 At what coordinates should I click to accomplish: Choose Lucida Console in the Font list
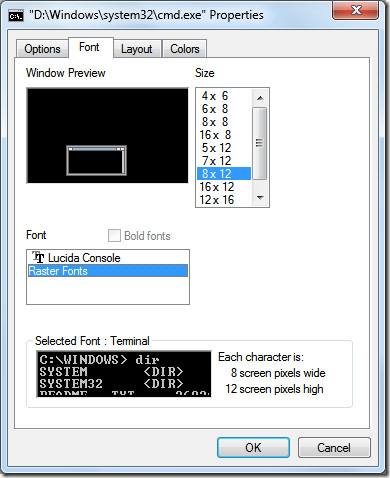pos(108,258)
